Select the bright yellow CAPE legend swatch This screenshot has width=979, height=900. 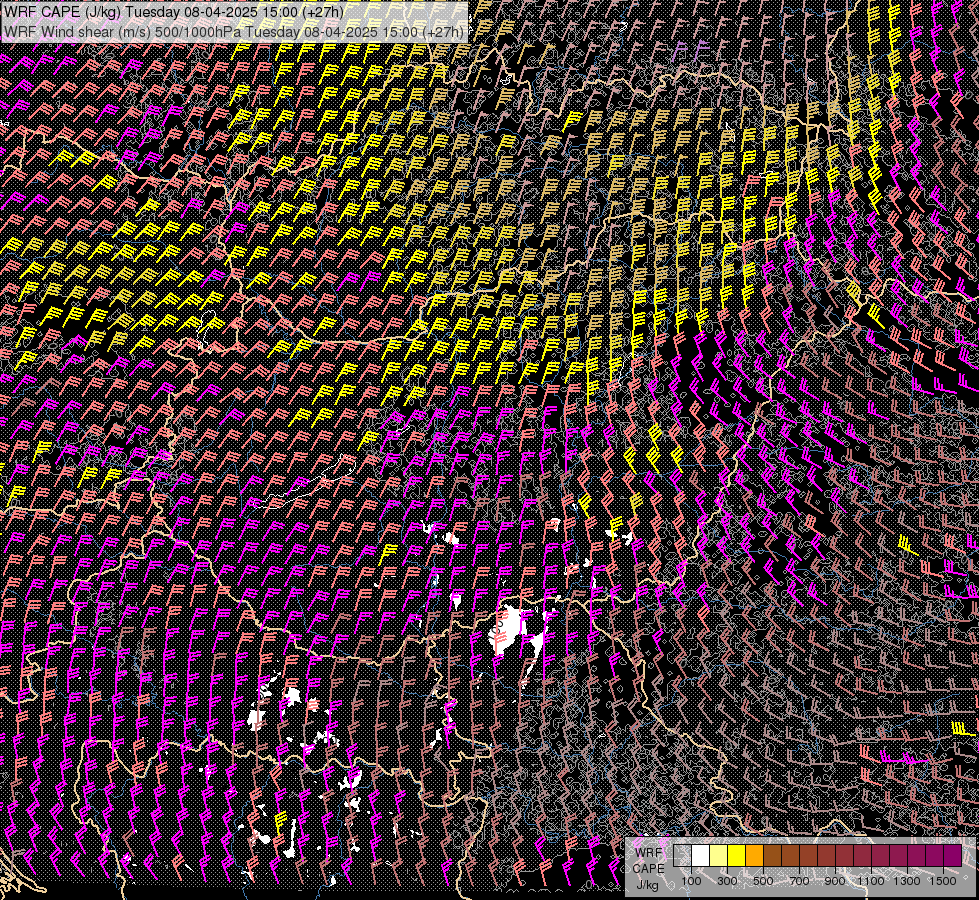tap(737, 856)
